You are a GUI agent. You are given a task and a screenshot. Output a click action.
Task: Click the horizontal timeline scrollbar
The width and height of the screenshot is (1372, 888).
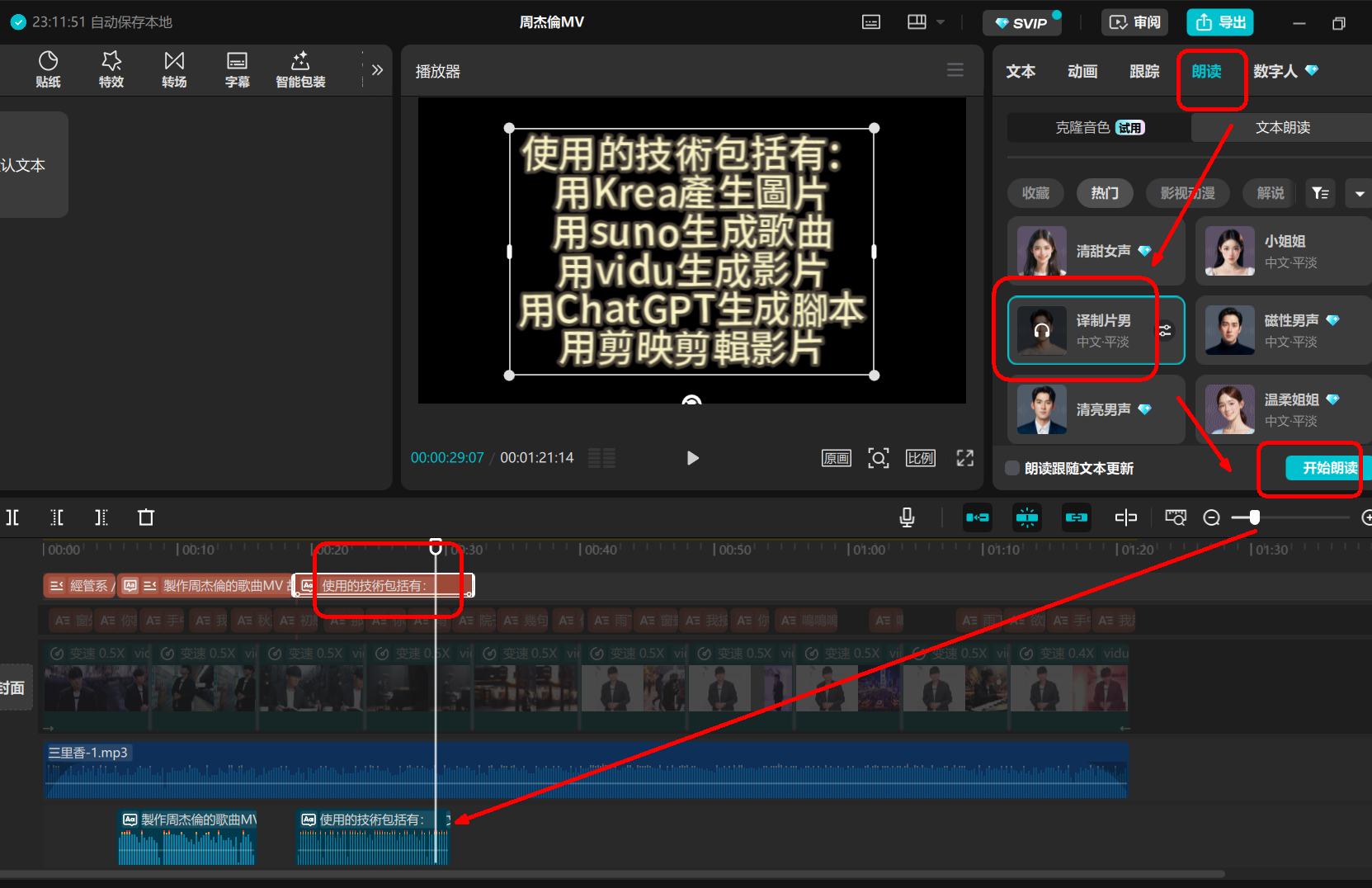[612, 874]
